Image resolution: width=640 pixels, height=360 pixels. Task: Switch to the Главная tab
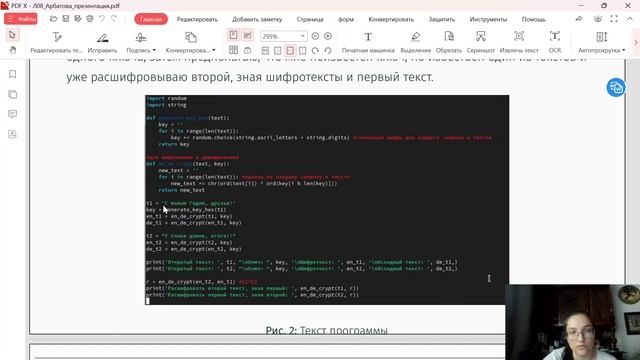151,19
